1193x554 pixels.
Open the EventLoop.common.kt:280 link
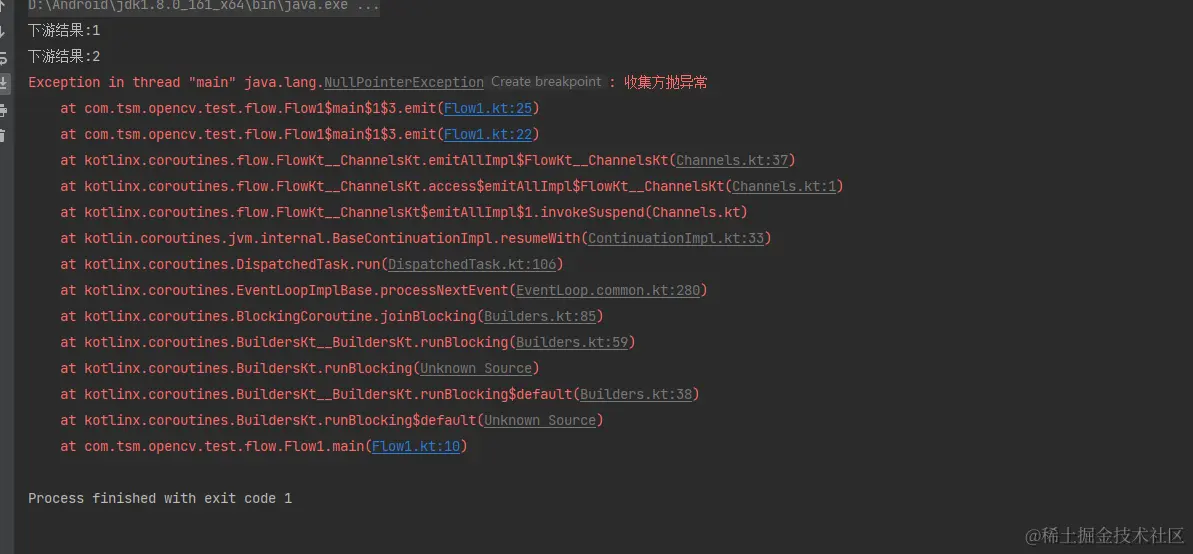click(608, 290)
